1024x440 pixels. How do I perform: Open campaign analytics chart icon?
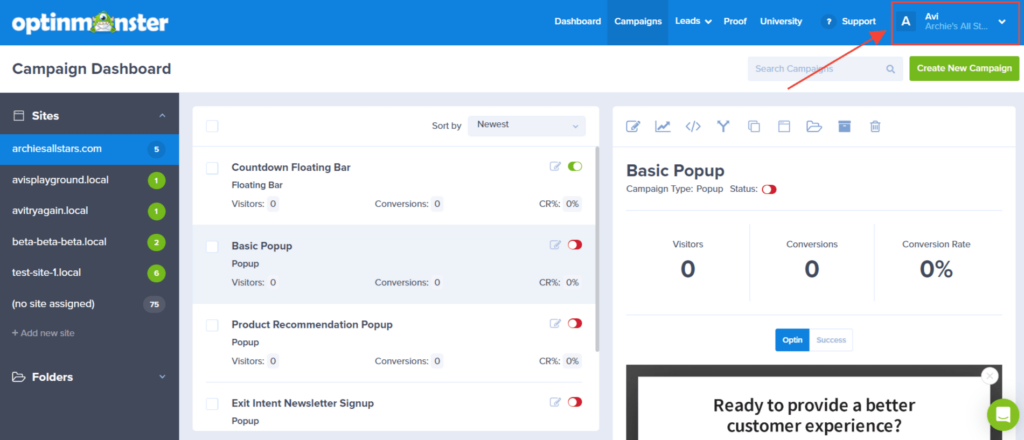tap(663, 126)
